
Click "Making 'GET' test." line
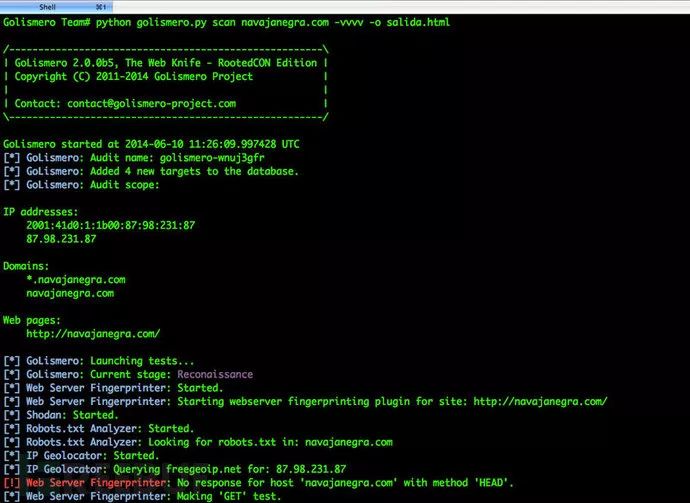click(142, 497)
